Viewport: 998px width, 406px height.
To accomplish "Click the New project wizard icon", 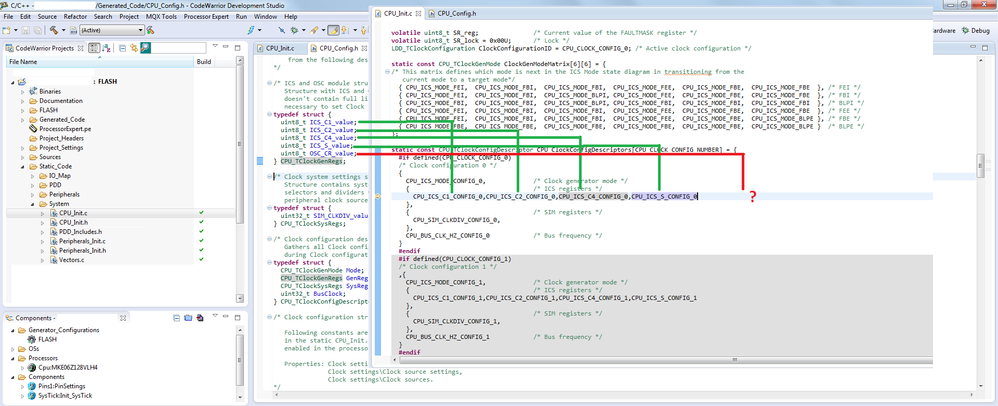I will click(6, 30).
